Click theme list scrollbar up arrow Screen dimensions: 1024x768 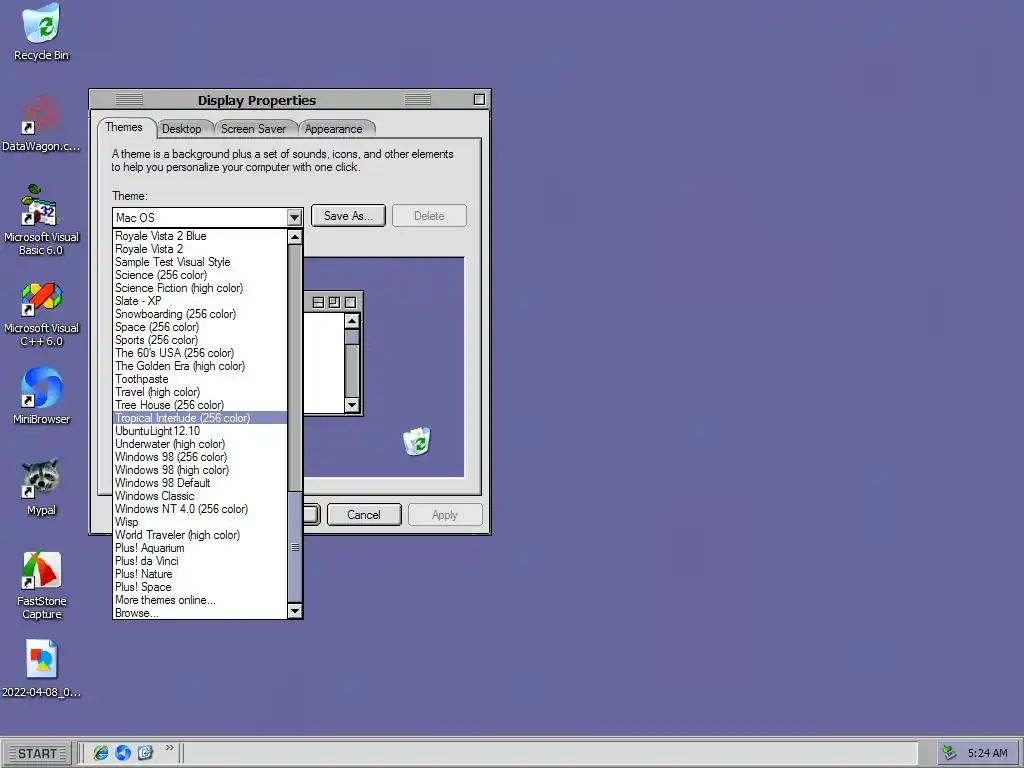[x=295, y=237]
